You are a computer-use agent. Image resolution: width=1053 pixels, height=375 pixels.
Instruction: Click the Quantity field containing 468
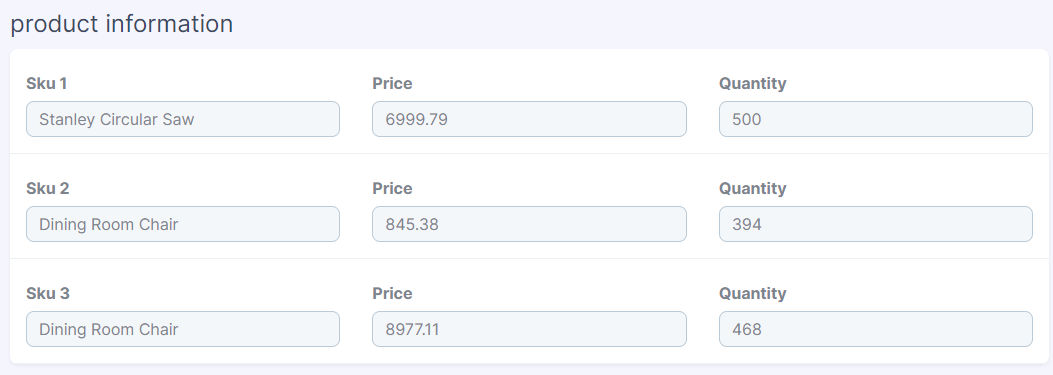876,329
